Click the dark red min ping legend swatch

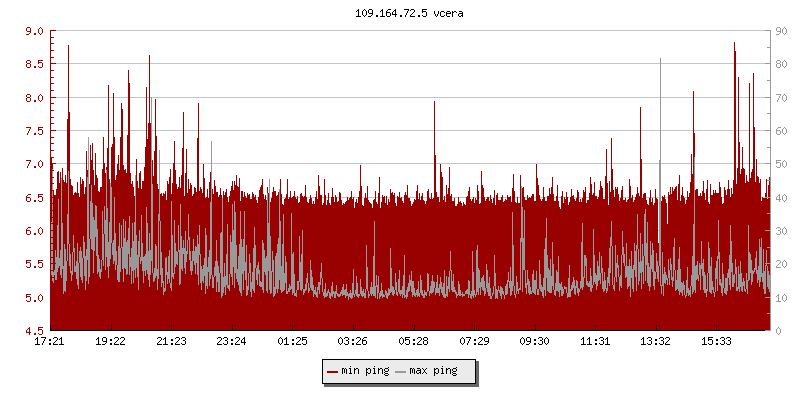pos(333,371)
